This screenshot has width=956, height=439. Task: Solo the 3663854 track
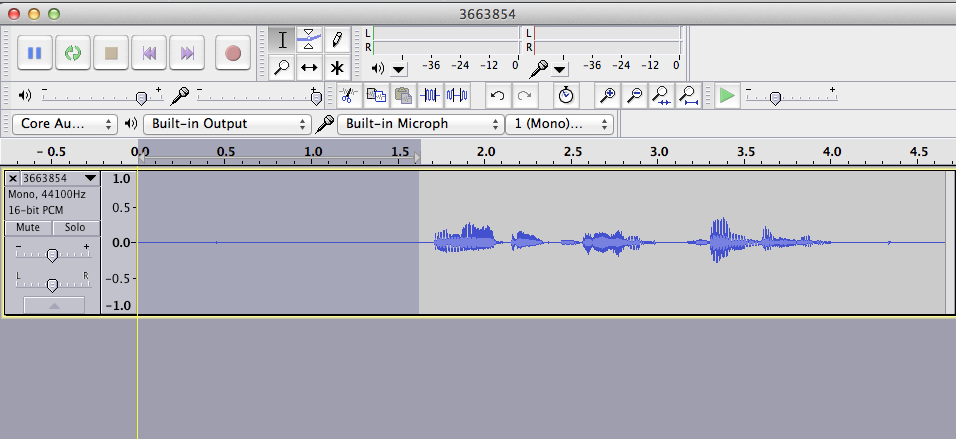pyautogui.click(x=75, y=227)
